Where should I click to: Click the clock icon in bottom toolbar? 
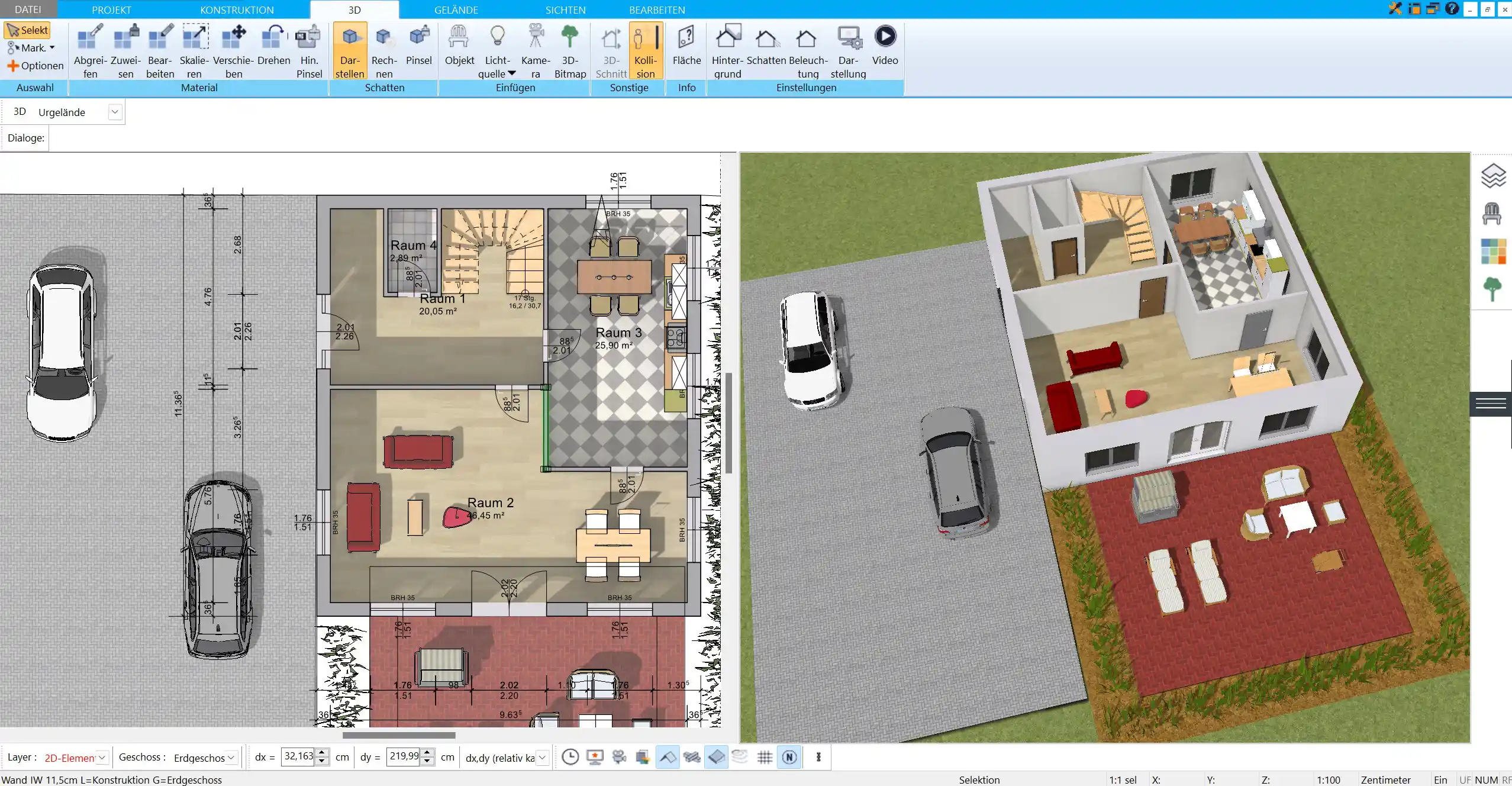pyautogui.click(x=570, y=757)
